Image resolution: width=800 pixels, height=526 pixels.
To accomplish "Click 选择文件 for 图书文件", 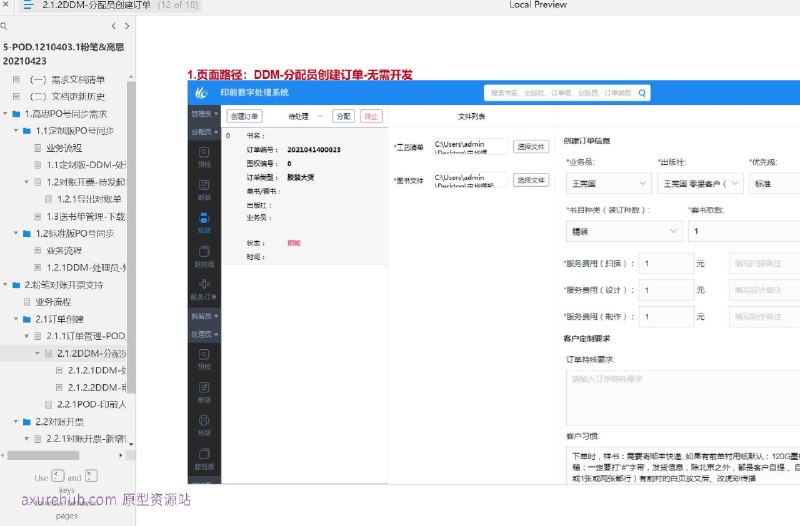I will point(531,180).
